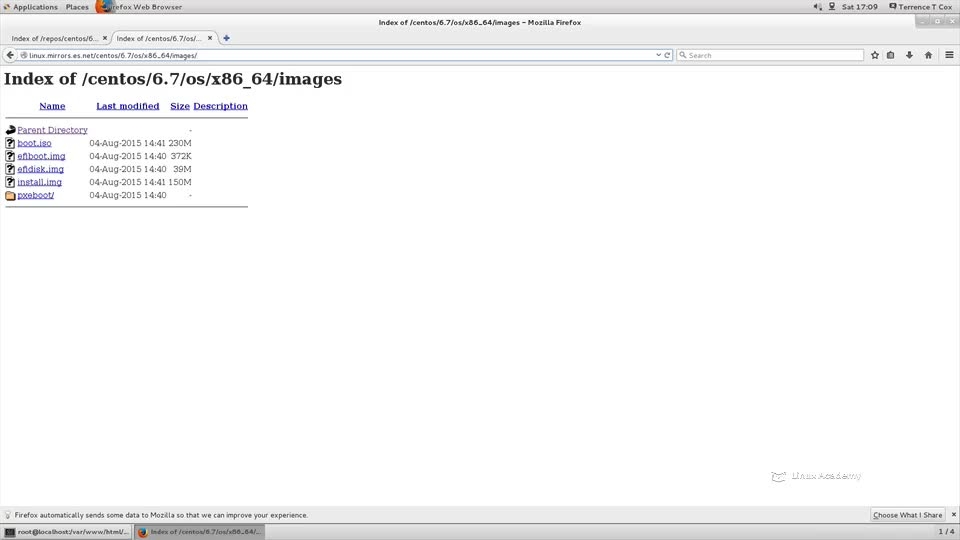Open the Firefox Web Browser app menu
Viewport: 960px width, 540px height.
coord(140,7)
